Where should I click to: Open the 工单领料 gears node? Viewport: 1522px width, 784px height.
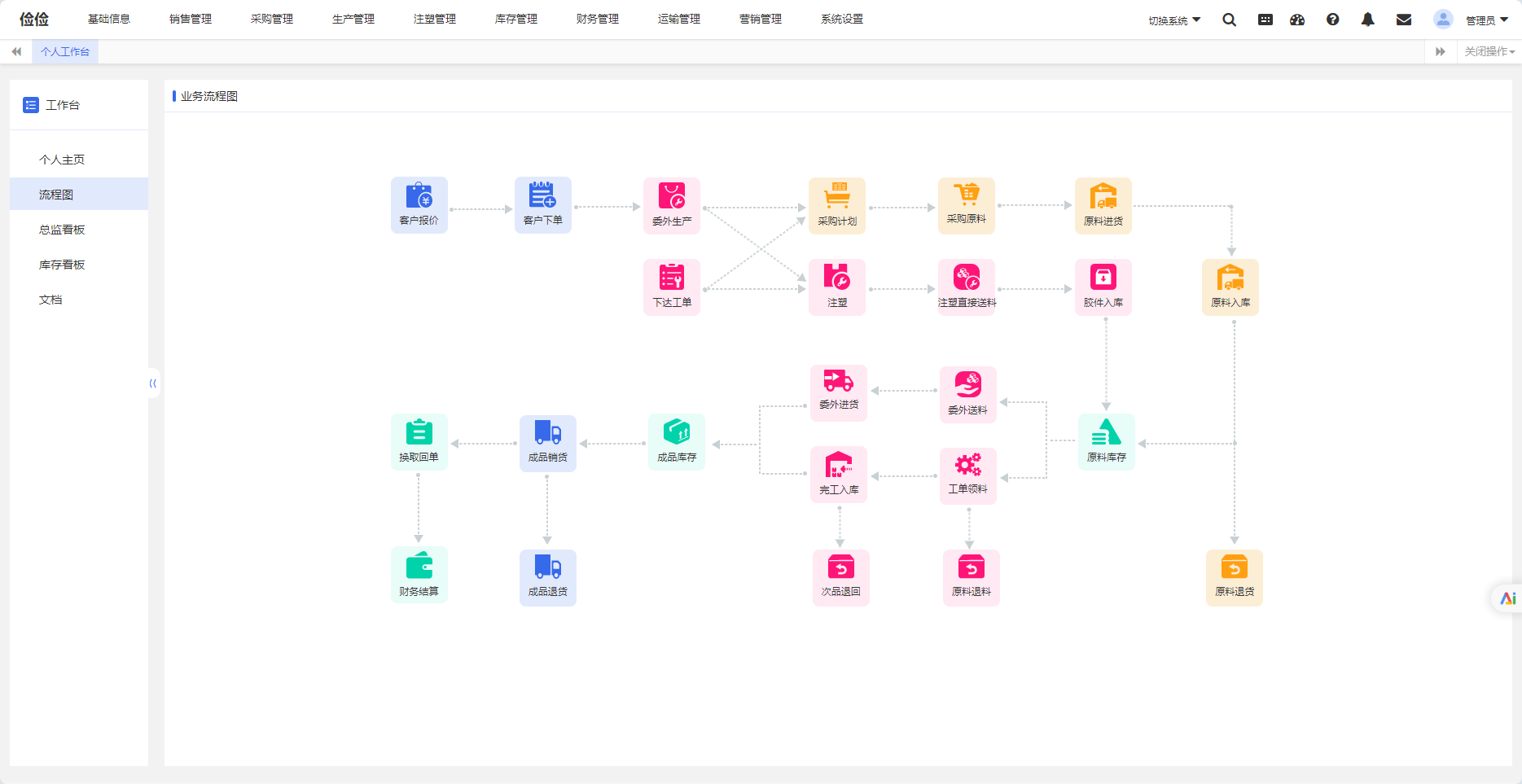click(x=968, y=476)
